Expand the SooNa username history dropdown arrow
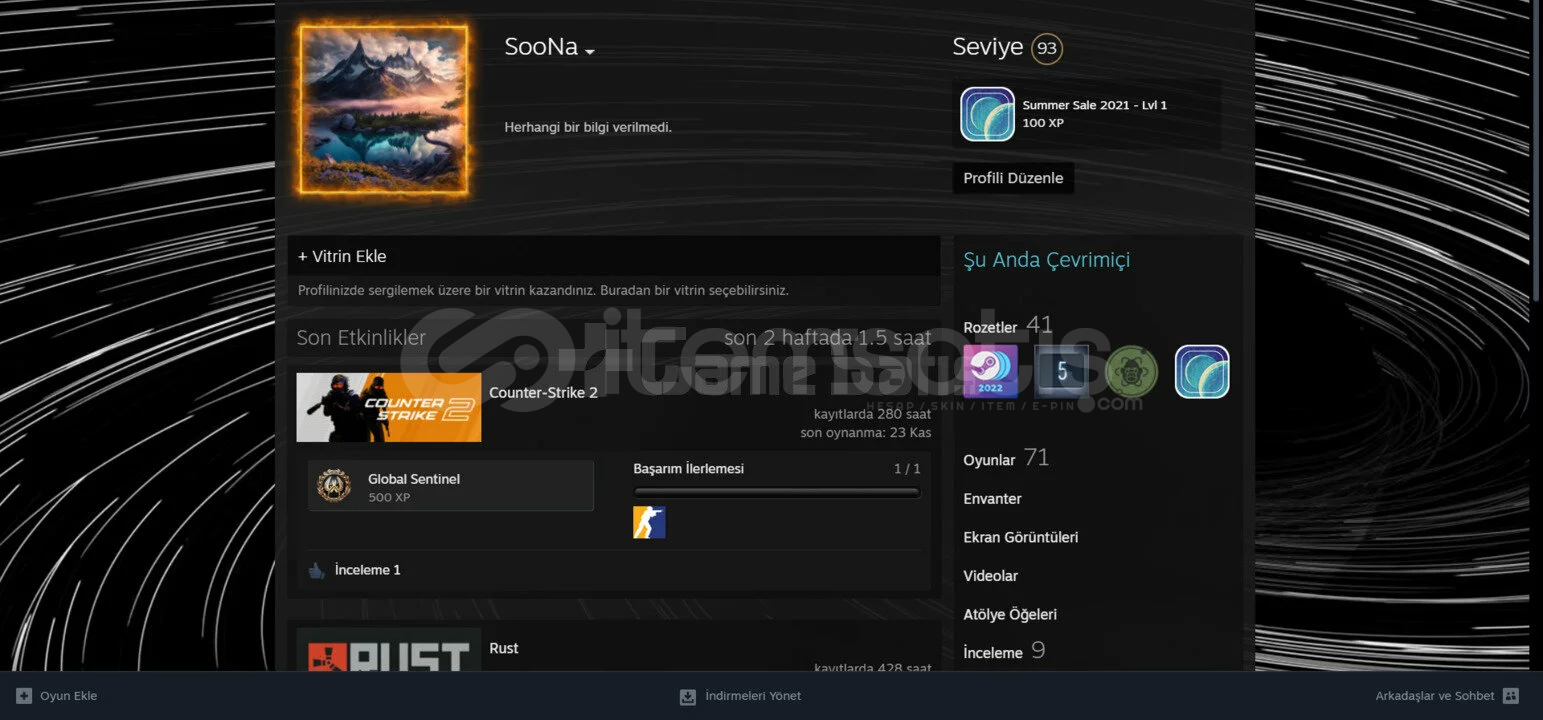Screen dimensions: 1543x720 click(590, 51)
